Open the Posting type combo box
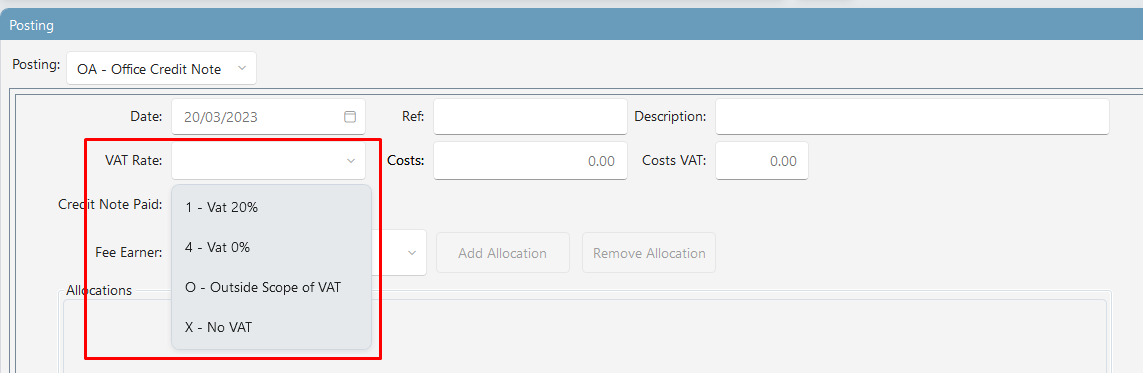This screenshot has width=1143, height=373. tap(161, 68)
